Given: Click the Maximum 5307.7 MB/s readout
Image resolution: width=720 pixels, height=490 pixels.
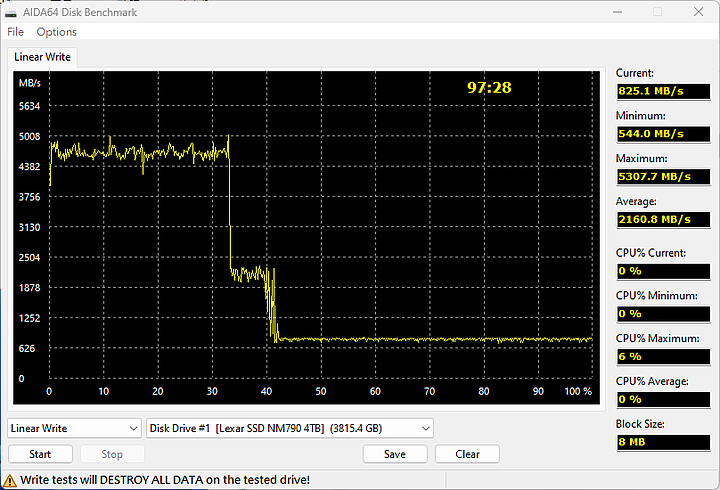Looking at the screenshot, I should point(664,176).
